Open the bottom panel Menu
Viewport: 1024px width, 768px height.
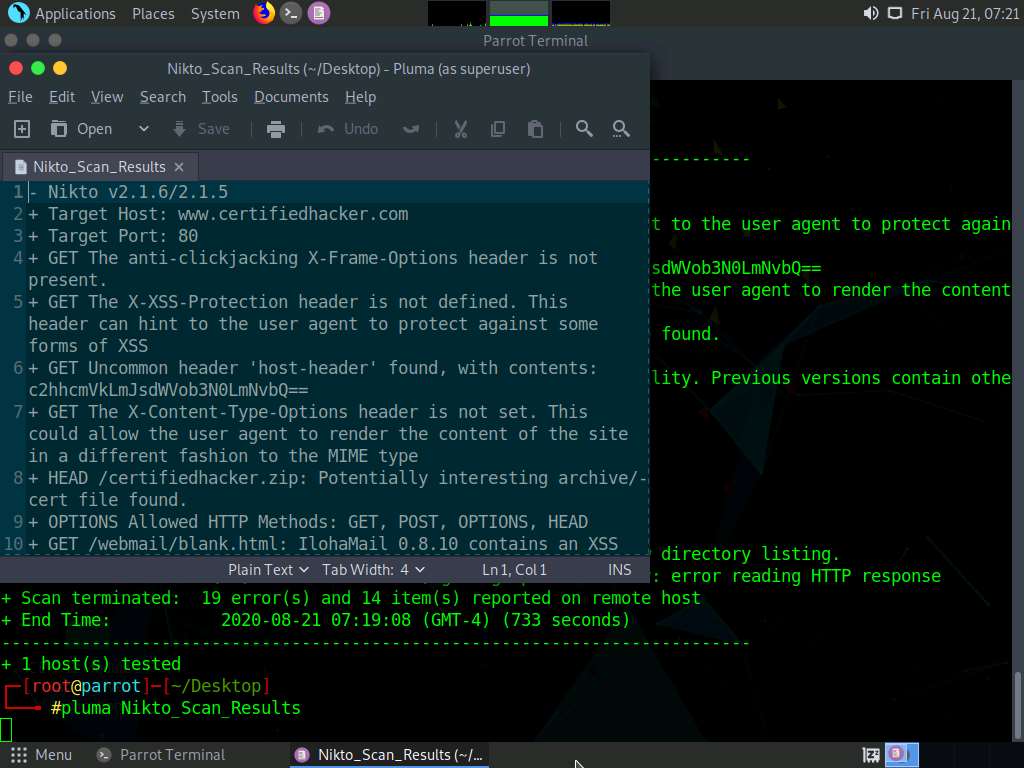click(41, 755)
